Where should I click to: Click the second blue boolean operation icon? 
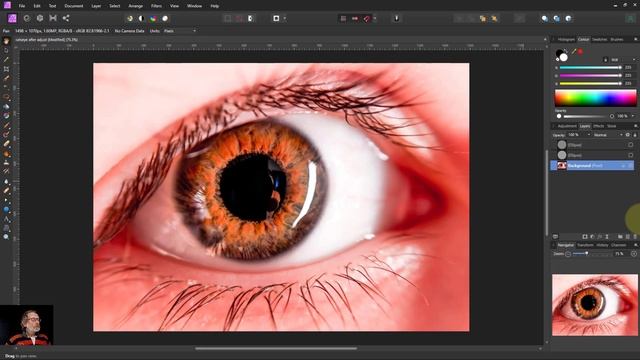click(556, 18)
